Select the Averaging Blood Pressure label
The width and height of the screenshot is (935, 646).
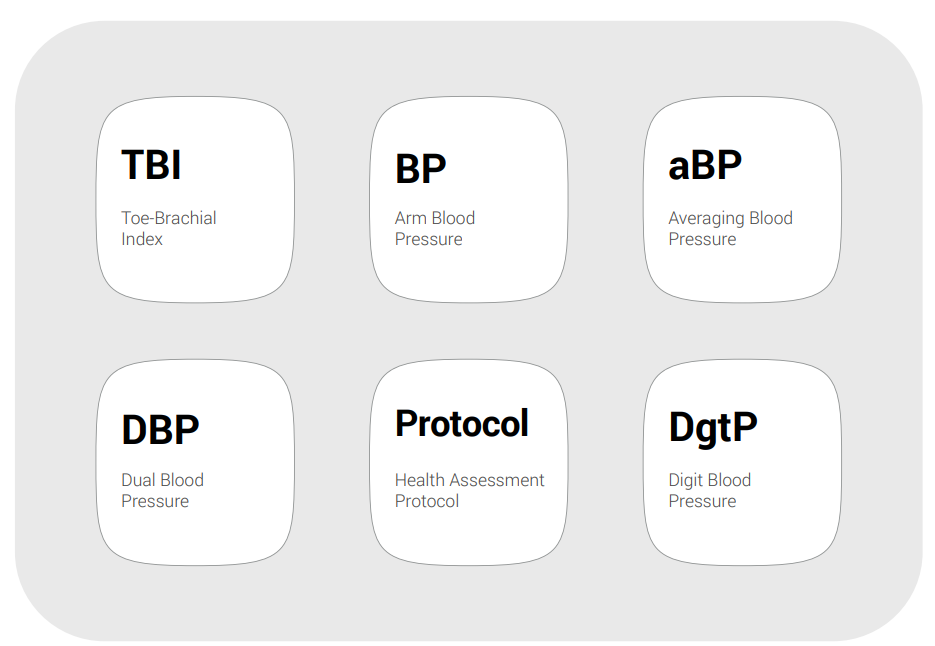click(x=730, y=228)
